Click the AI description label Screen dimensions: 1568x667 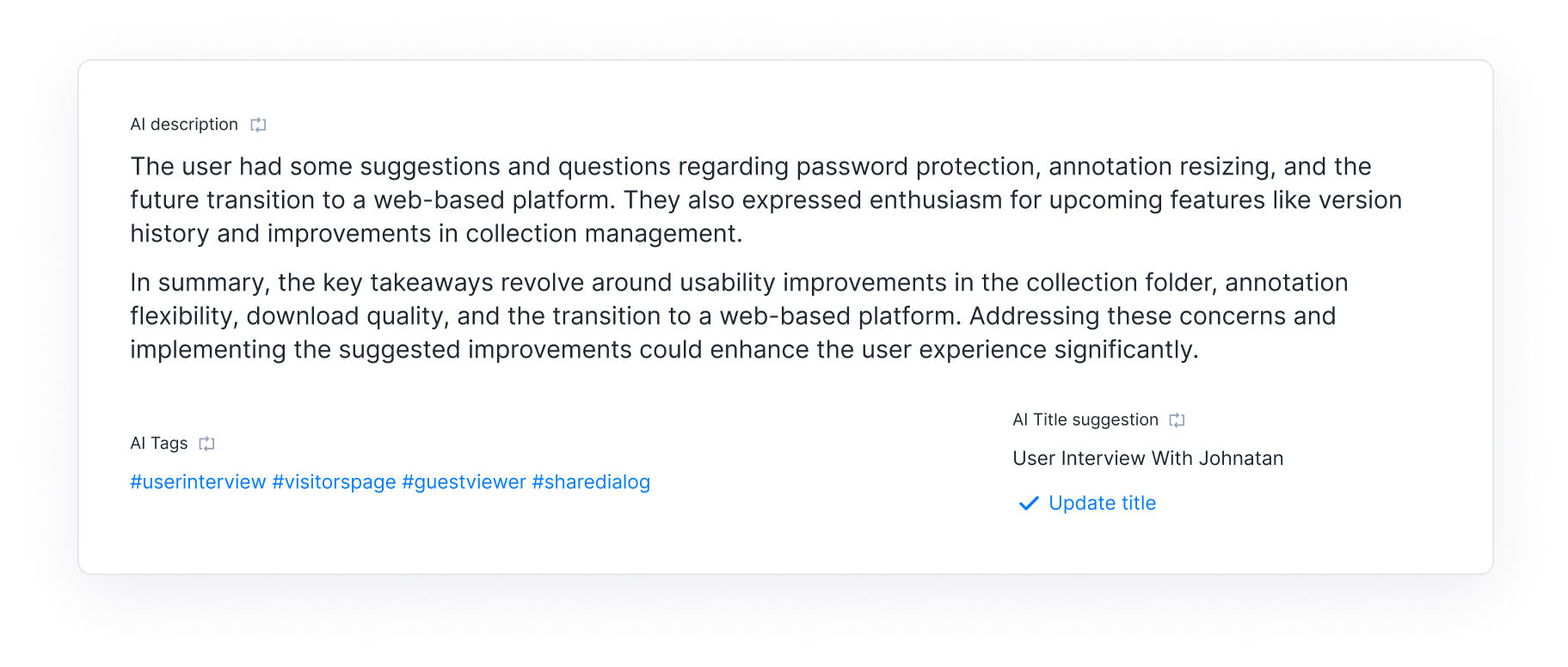click(184, 125)
